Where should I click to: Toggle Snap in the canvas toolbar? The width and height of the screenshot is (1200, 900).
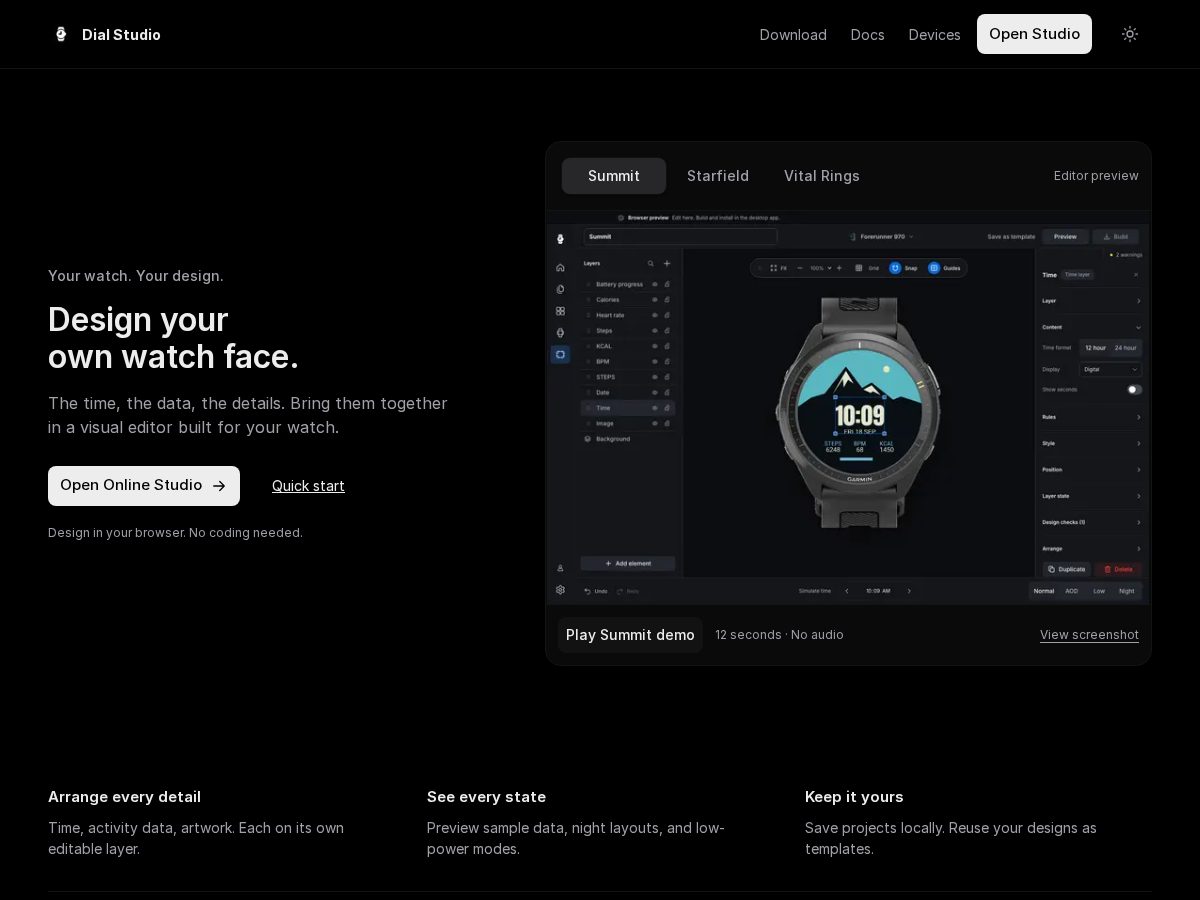pos(903,268)
